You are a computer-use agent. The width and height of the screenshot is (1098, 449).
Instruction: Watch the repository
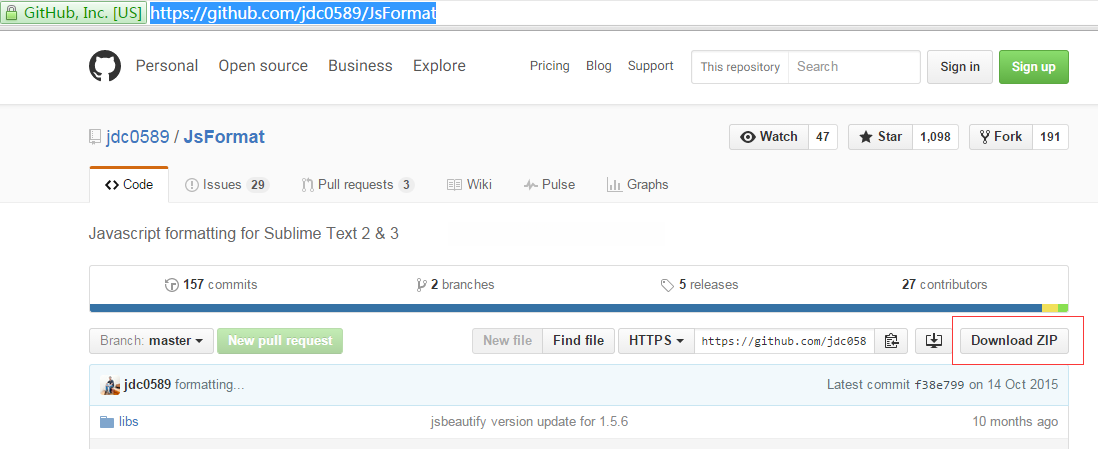[x=769, y=137]
